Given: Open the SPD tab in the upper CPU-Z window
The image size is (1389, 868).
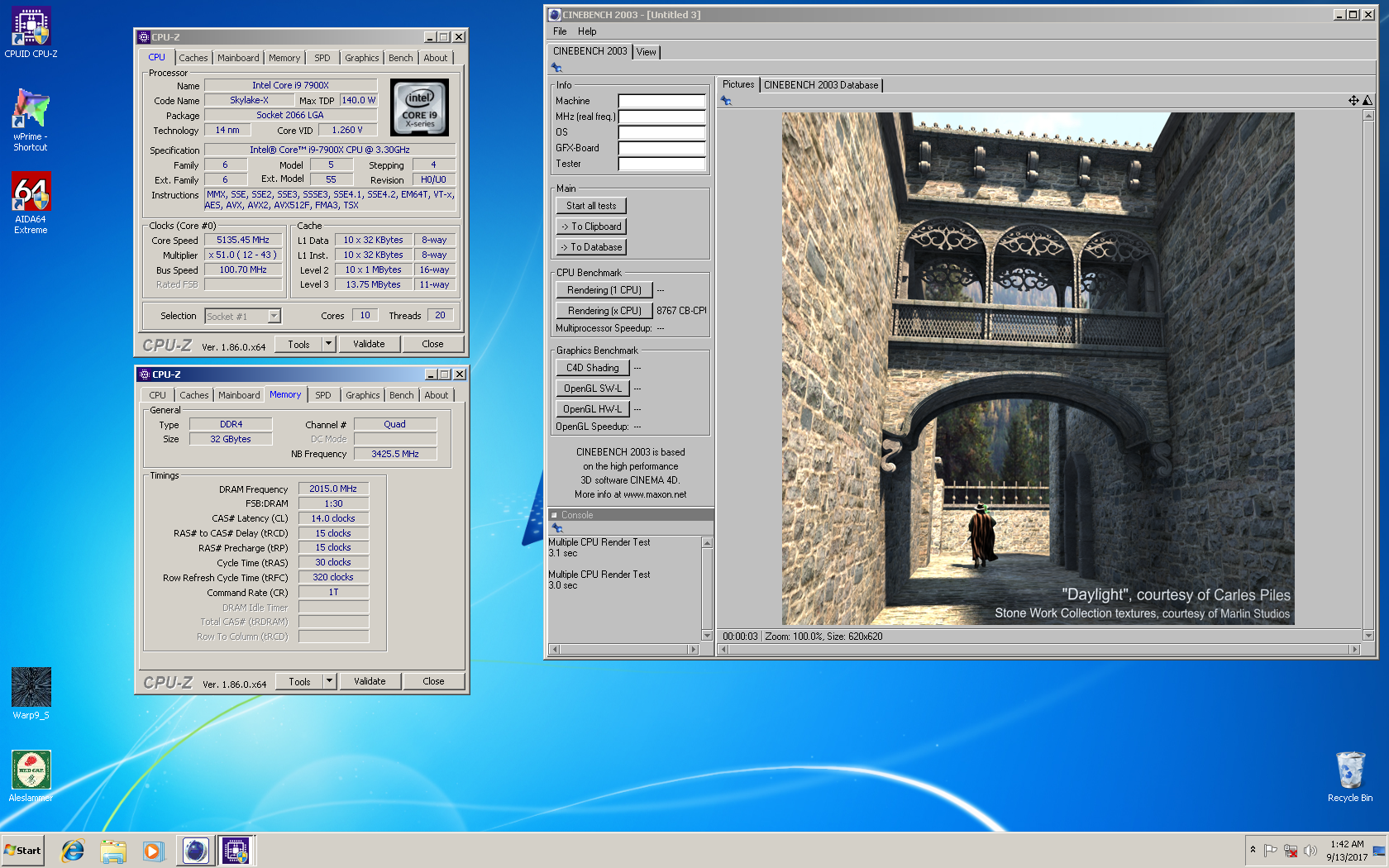Looking at the screenshot, I should pyautogui.click(x=322, y=58).
